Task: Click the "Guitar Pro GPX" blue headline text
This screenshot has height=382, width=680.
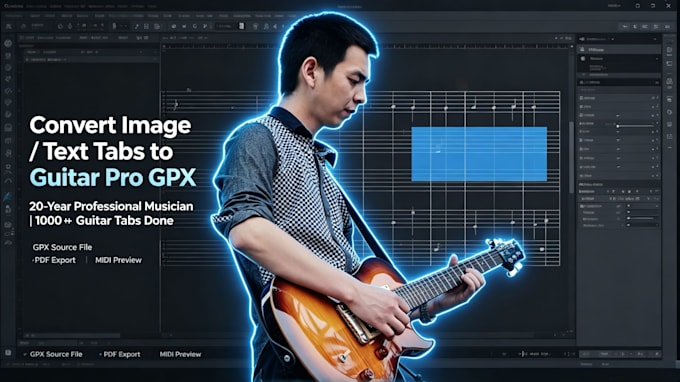Action: click(113, 178)
